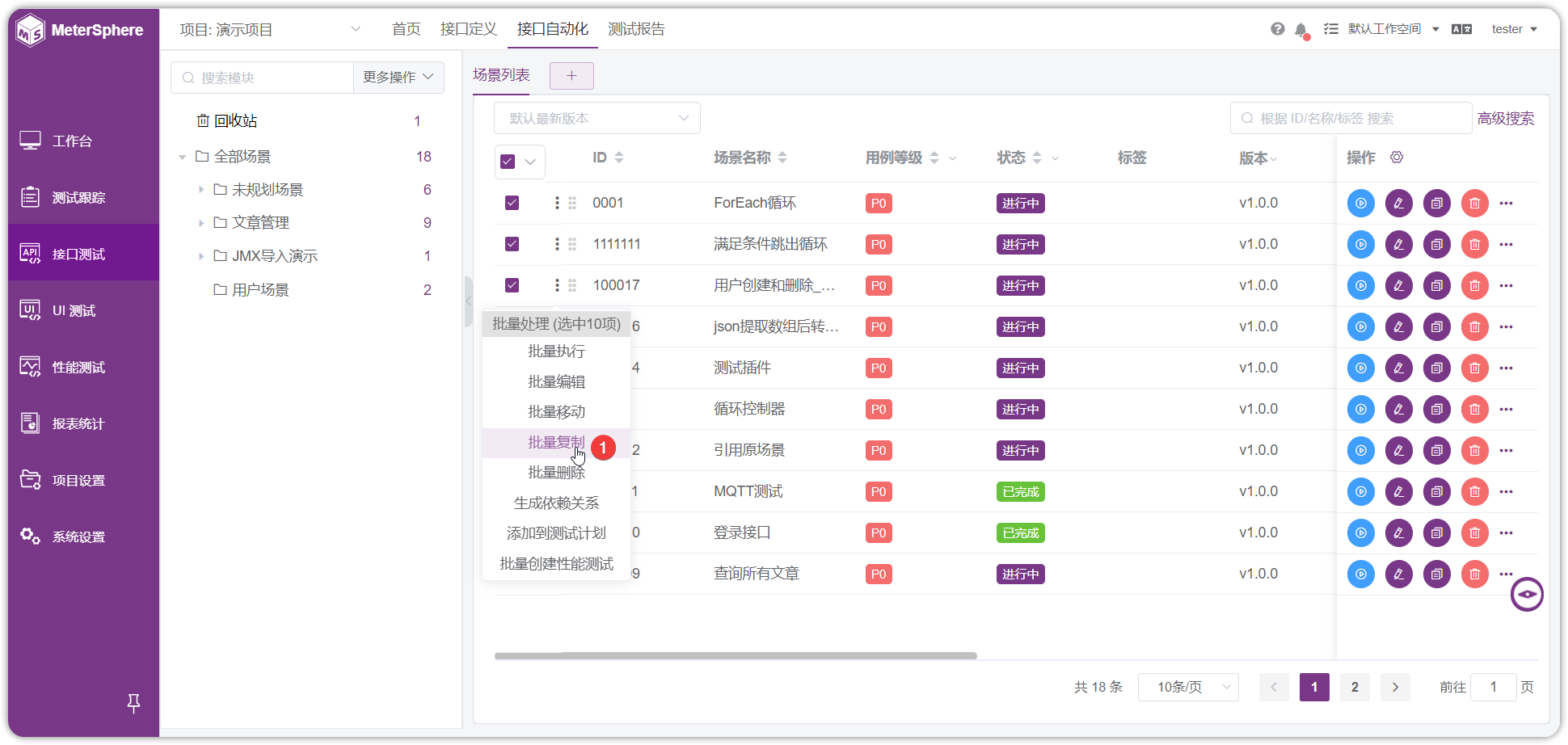
Task: Click the horizontal table scrollbar
Action: [x=736, y=656]
